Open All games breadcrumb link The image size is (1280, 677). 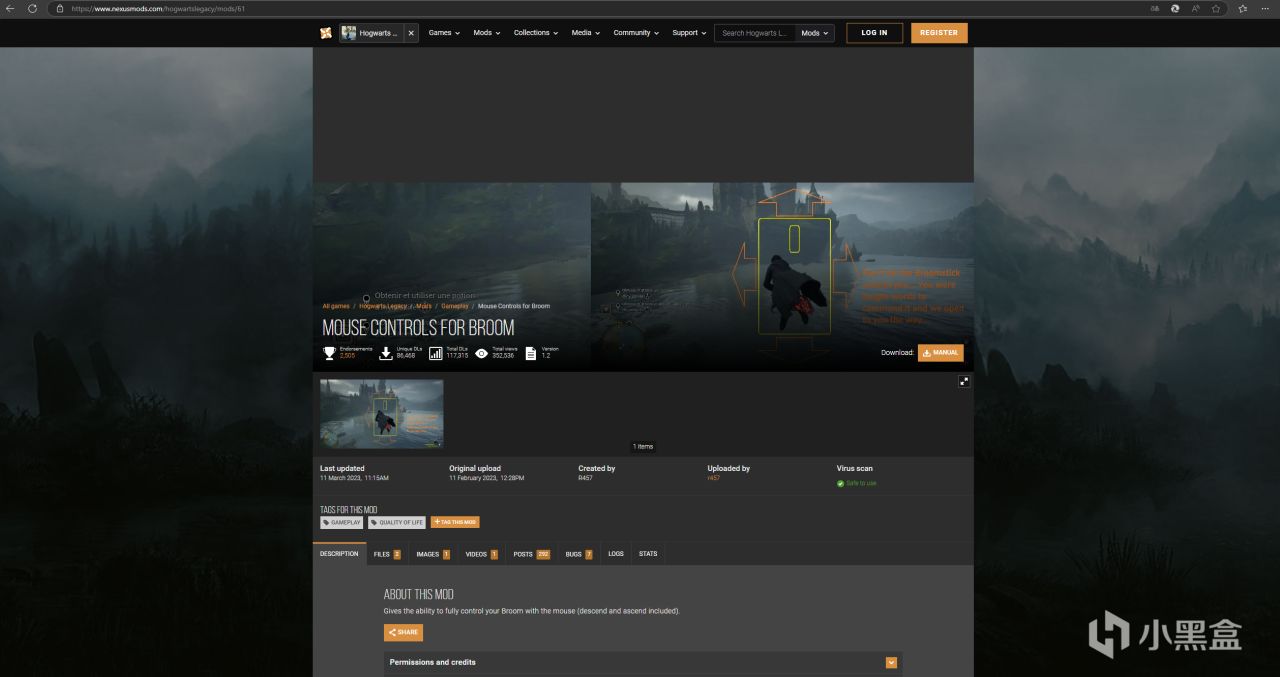coord(336,306)
